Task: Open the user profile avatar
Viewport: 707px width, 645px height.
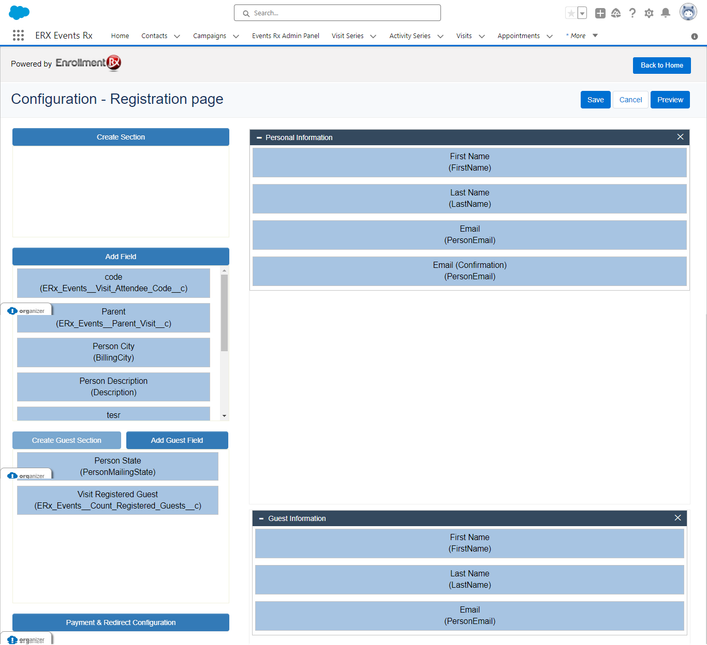Action: coord(688,13)
